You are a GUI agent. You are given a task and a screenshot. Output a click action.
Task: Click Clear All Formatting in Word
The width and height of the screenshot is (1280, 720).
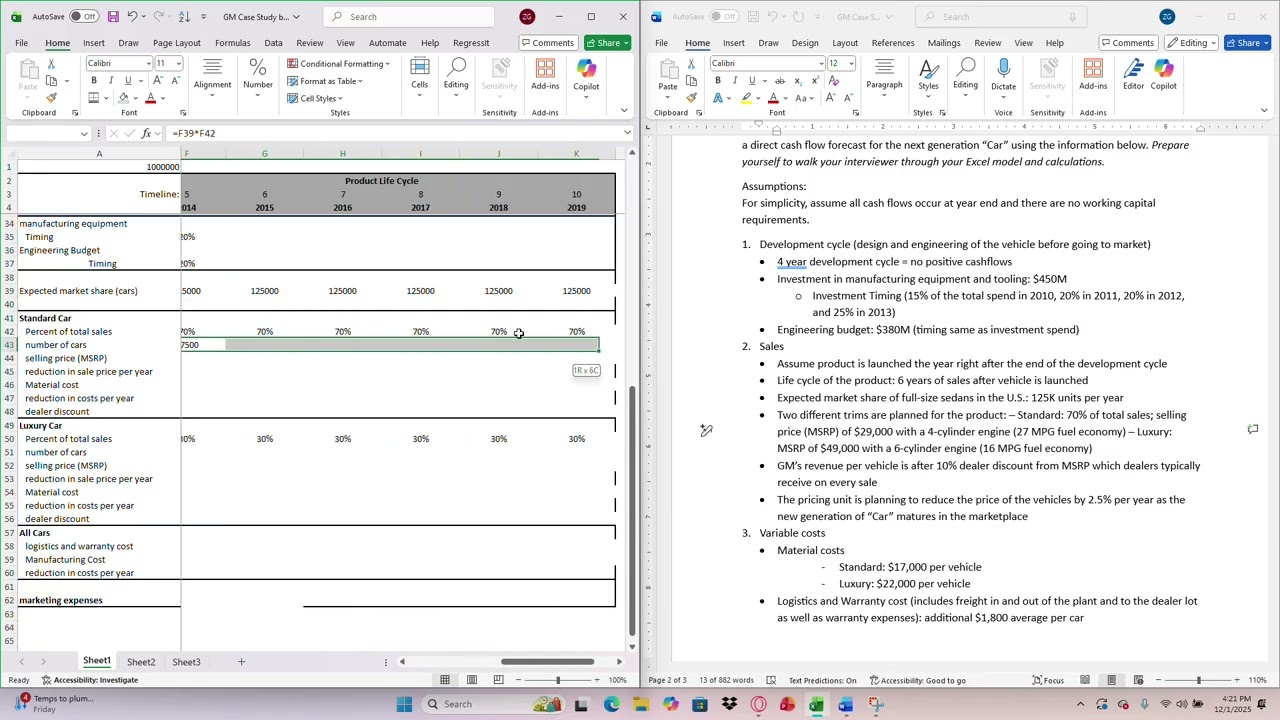(x=833, y=80)
